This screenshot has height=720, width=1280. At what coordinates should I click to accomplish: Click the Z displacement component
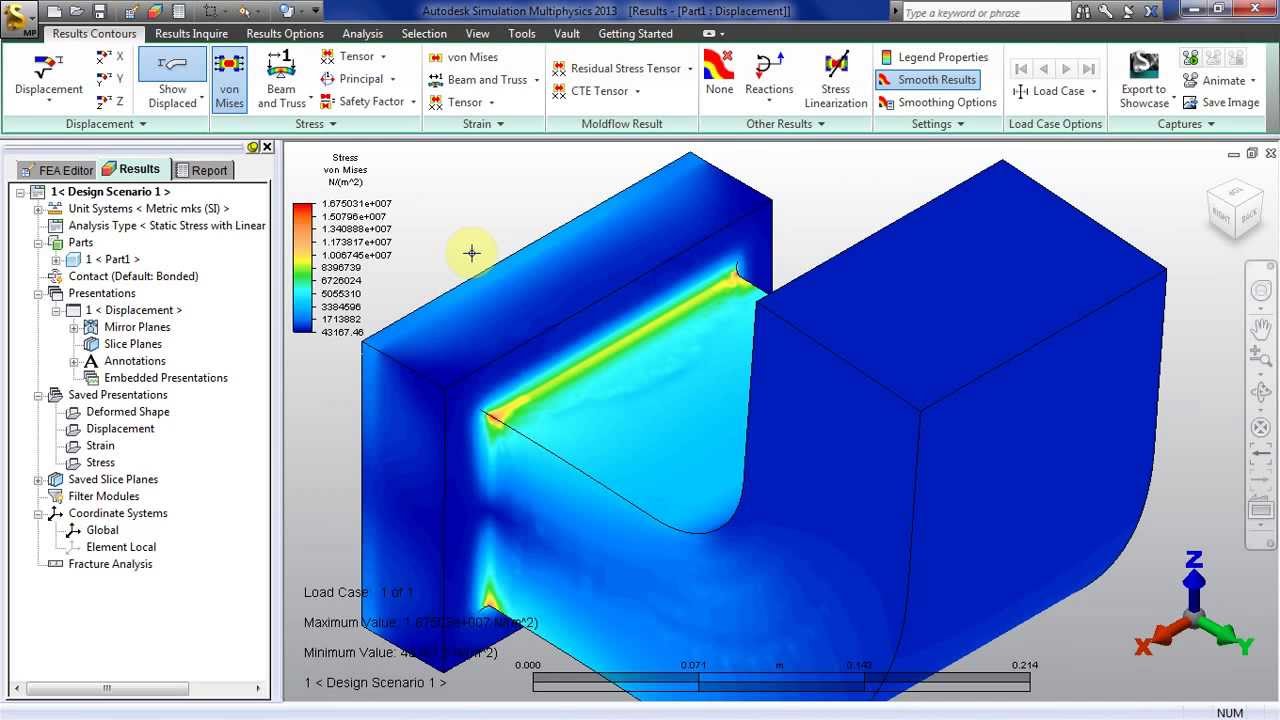pyautogui.click(x=111, y=102)
